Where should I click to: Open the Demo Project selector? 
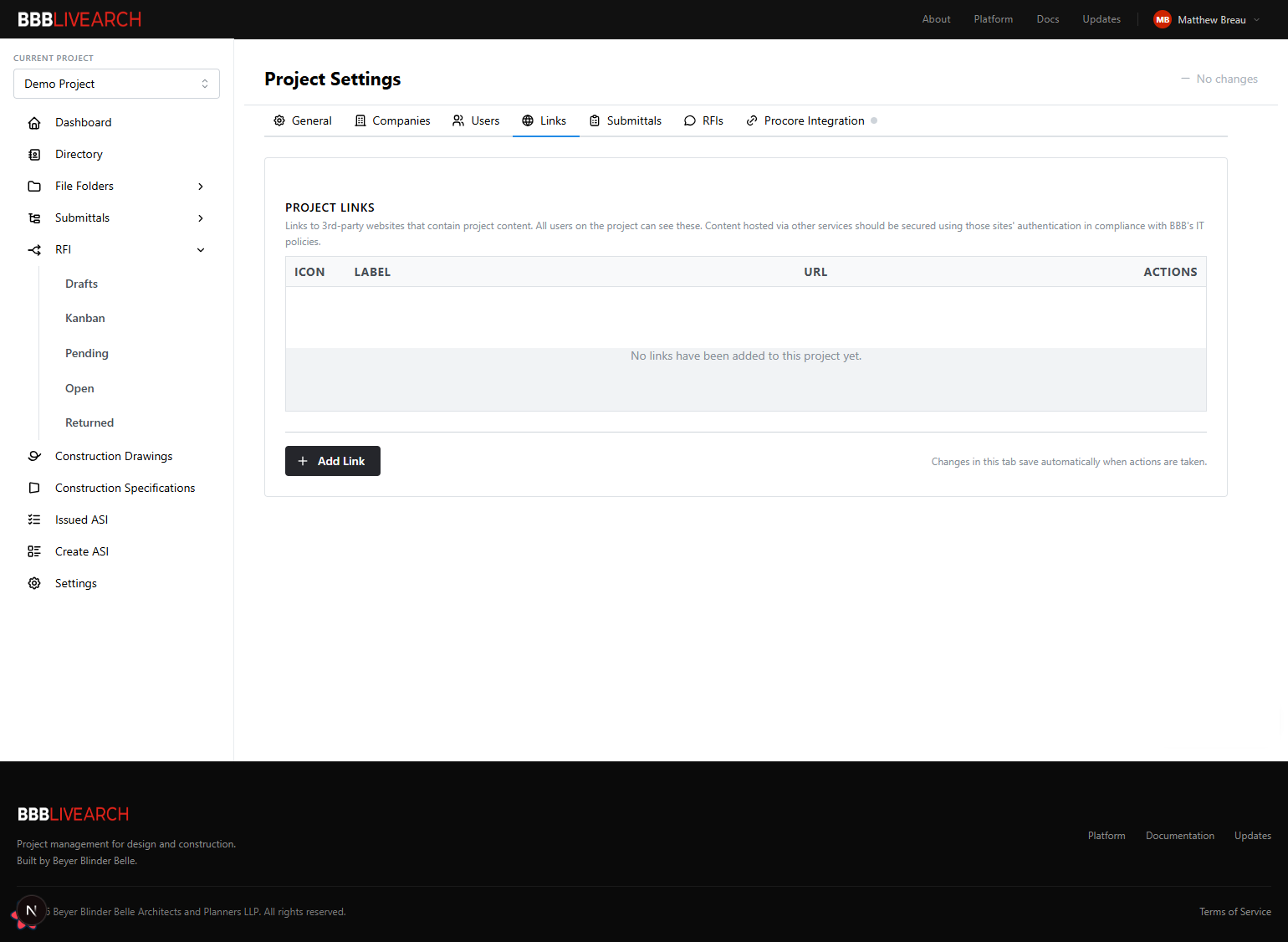(x=116, y=84)
